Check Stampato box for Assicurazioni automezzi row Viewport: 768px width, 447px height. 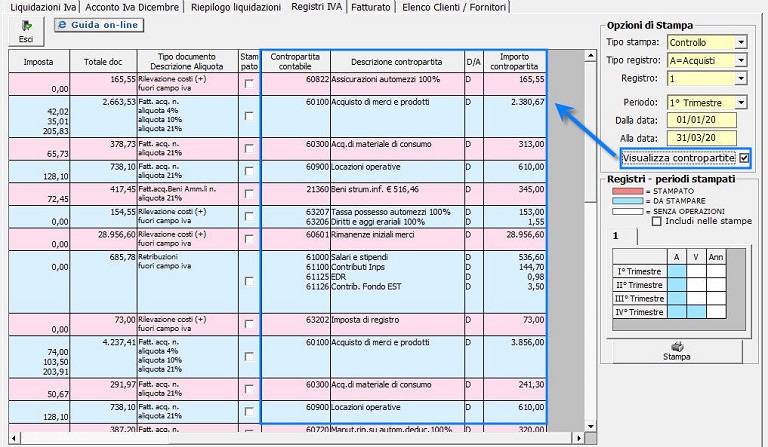(249, 84)
